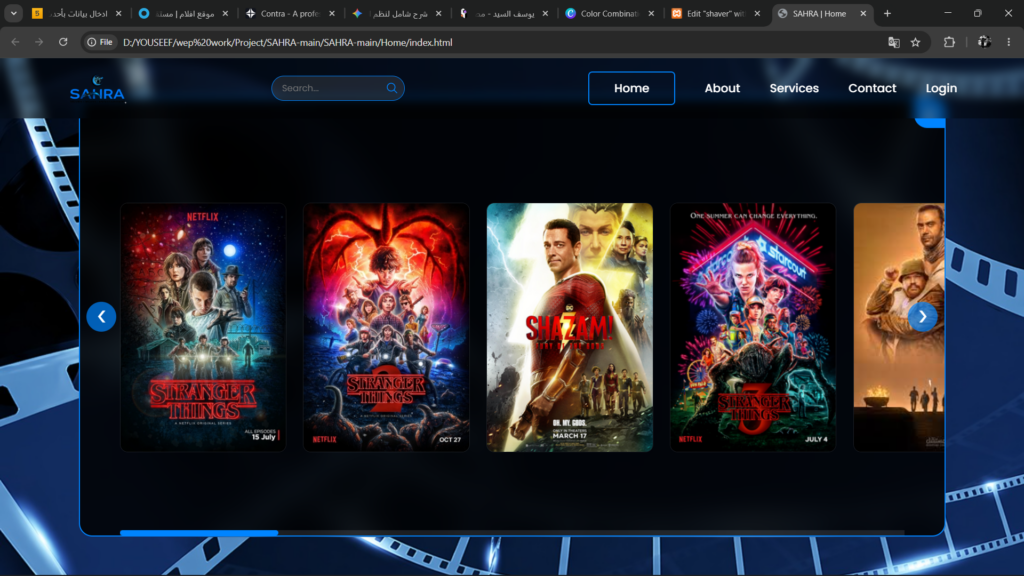Open the Login nav link
Image resolution: width=1024 pixels, height=576 pixels.
pos(941,88)
